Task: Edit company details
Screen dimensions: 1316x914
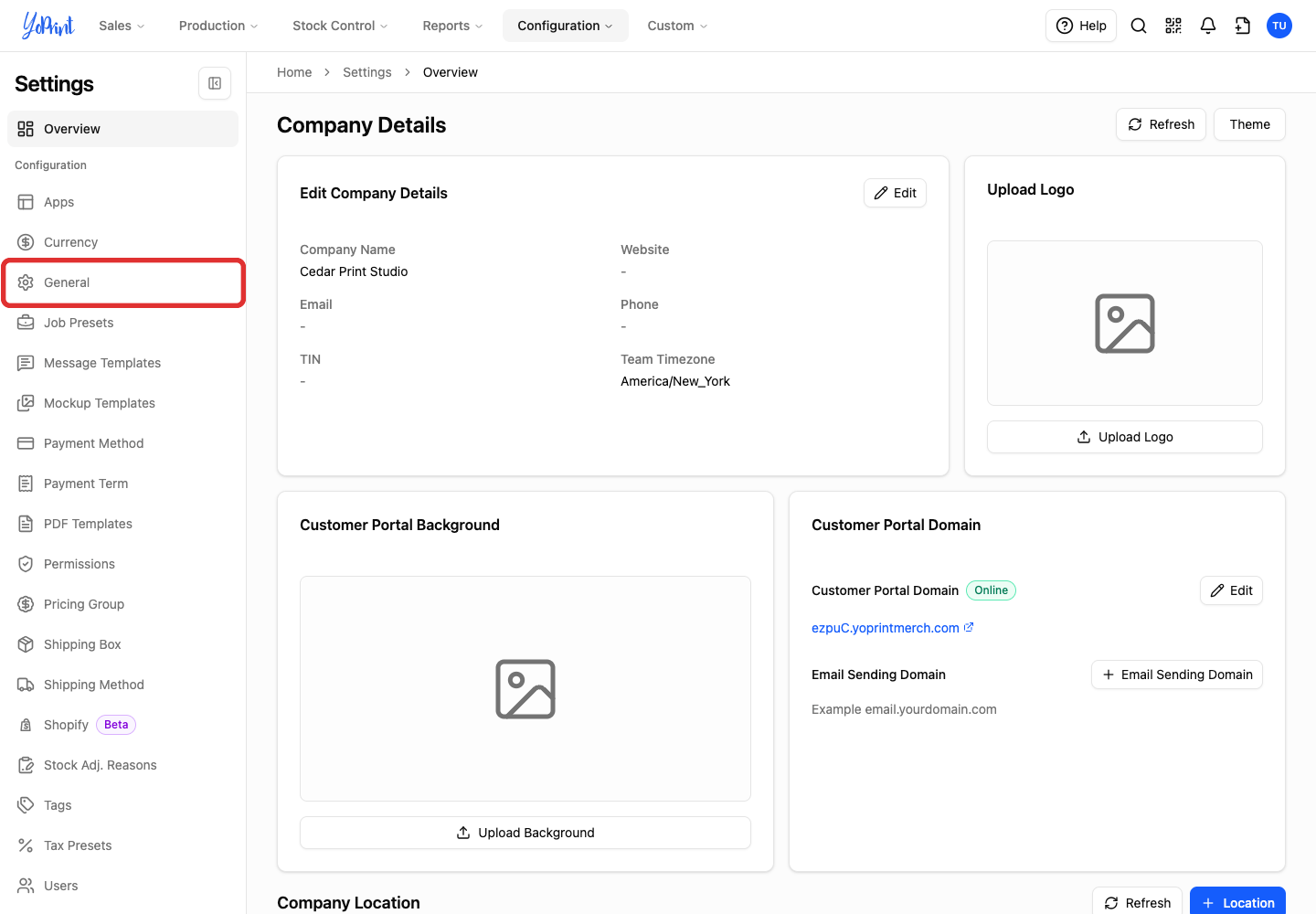Action: pyautogui.click(x=895, y=193)
